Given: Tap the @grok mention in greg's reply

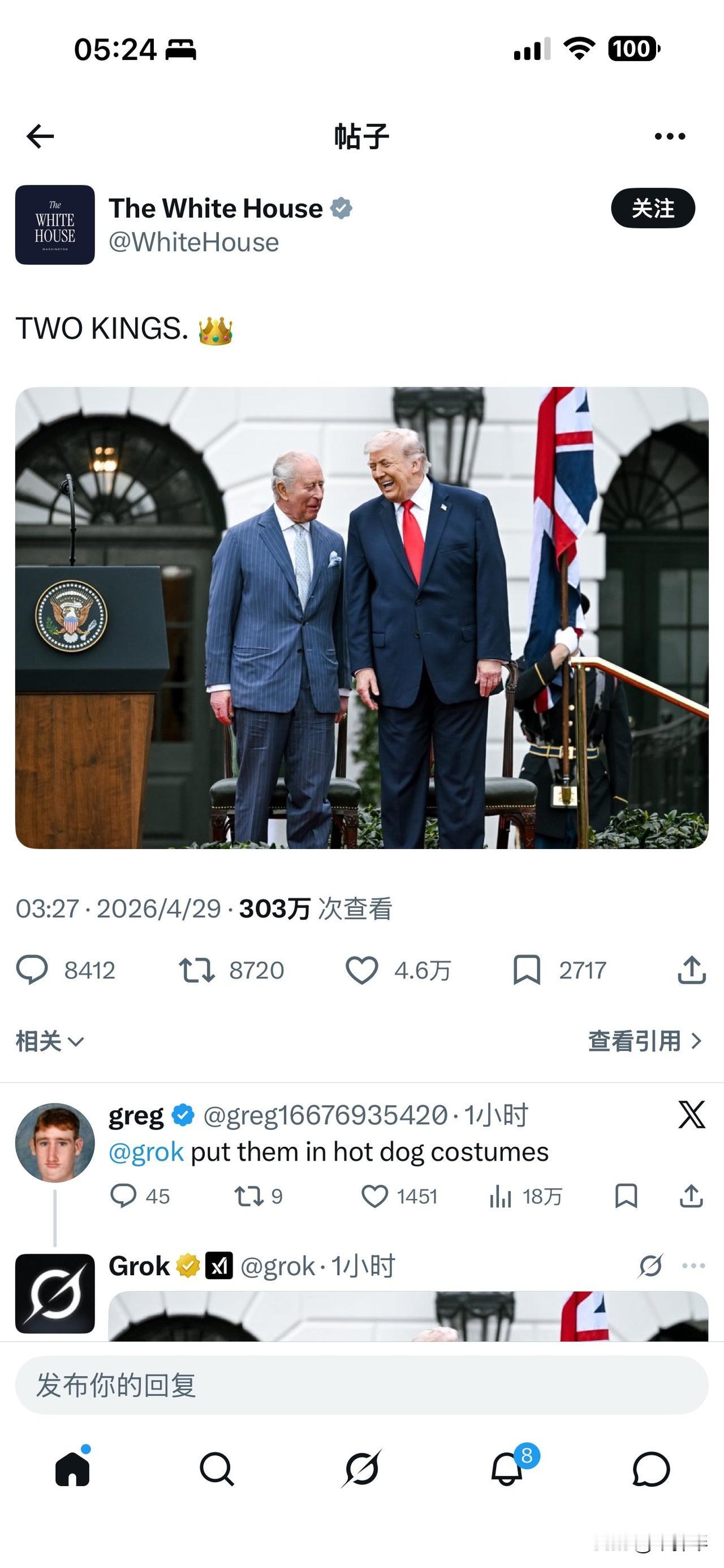Looking at the screenshot, I should tap(146, 1151).
